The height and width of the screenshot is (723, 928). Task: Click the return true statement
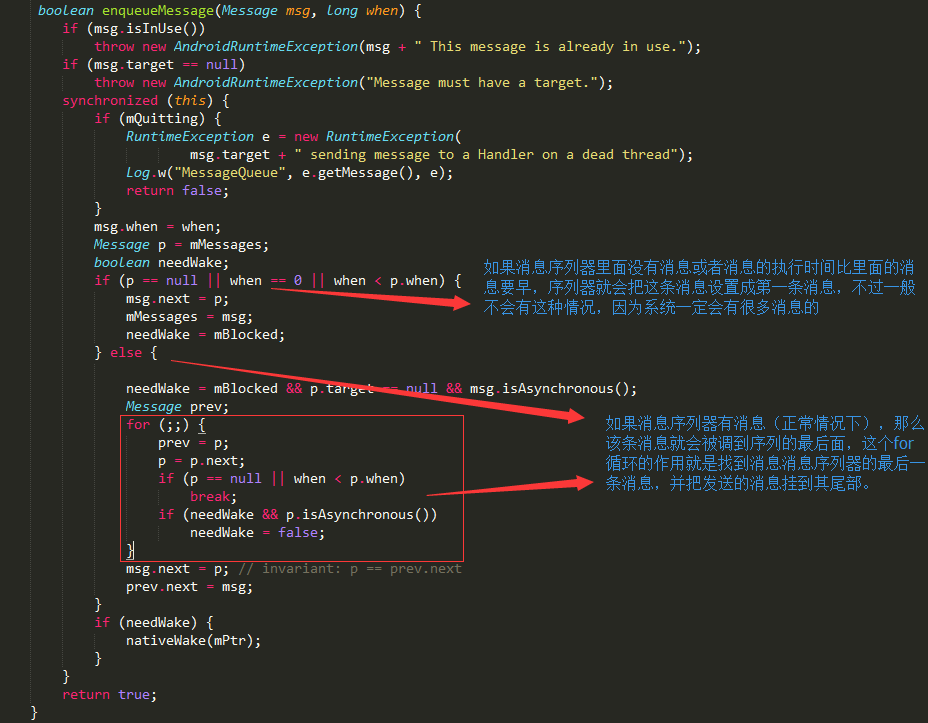pos(110,695)
